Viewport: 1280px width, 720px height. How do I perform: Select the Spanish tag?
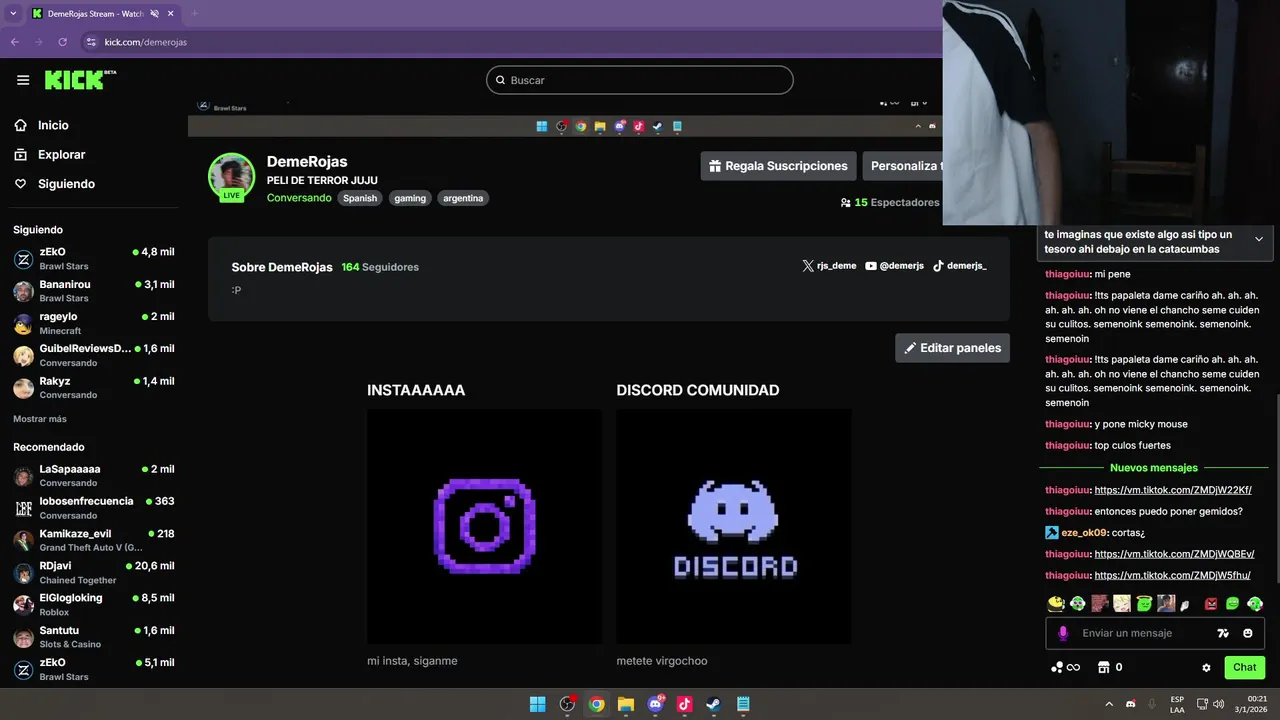click(x=360, y=198)
